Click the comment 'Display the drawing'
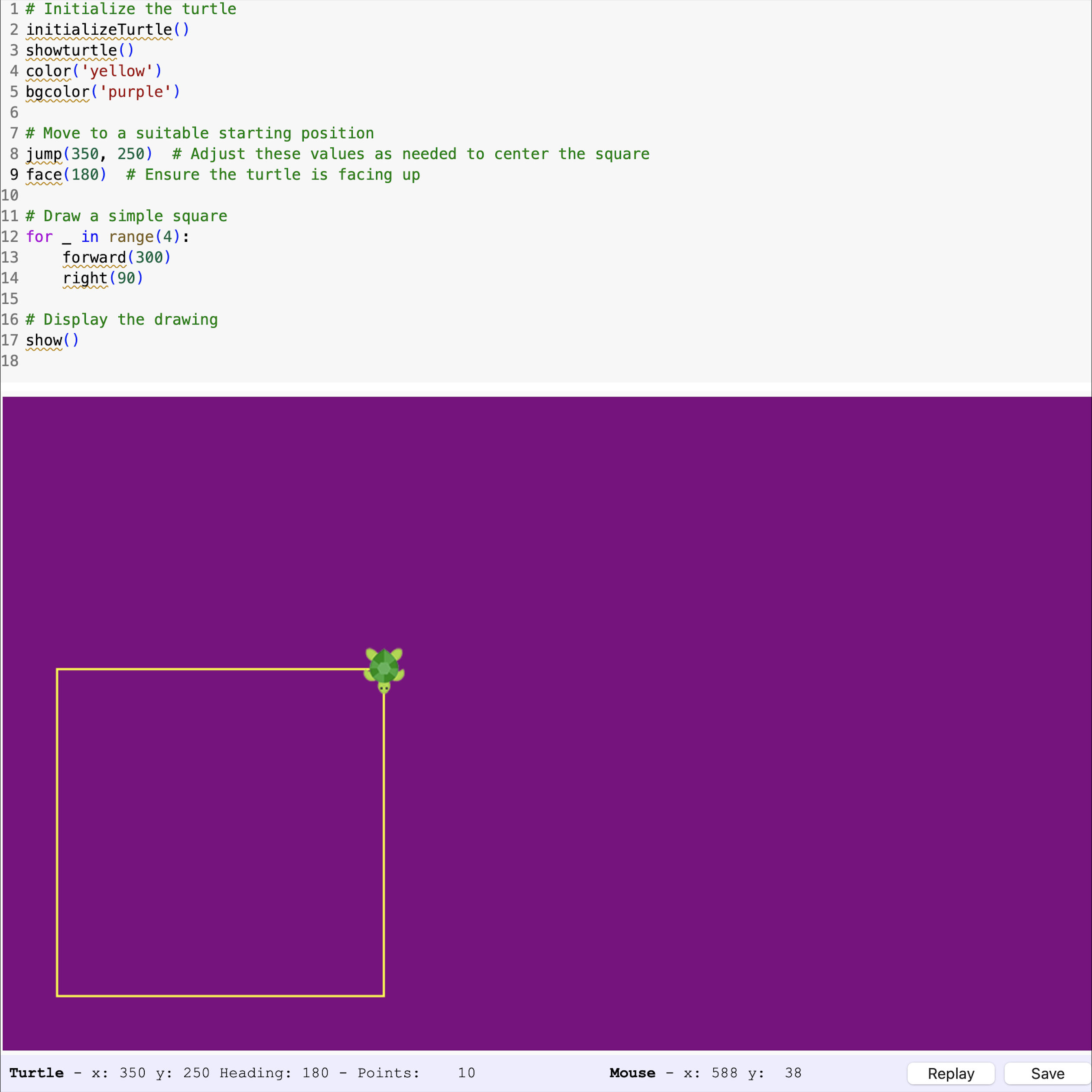The width and height of the screenshot is (1092, 1092). (x=121, y=319)
